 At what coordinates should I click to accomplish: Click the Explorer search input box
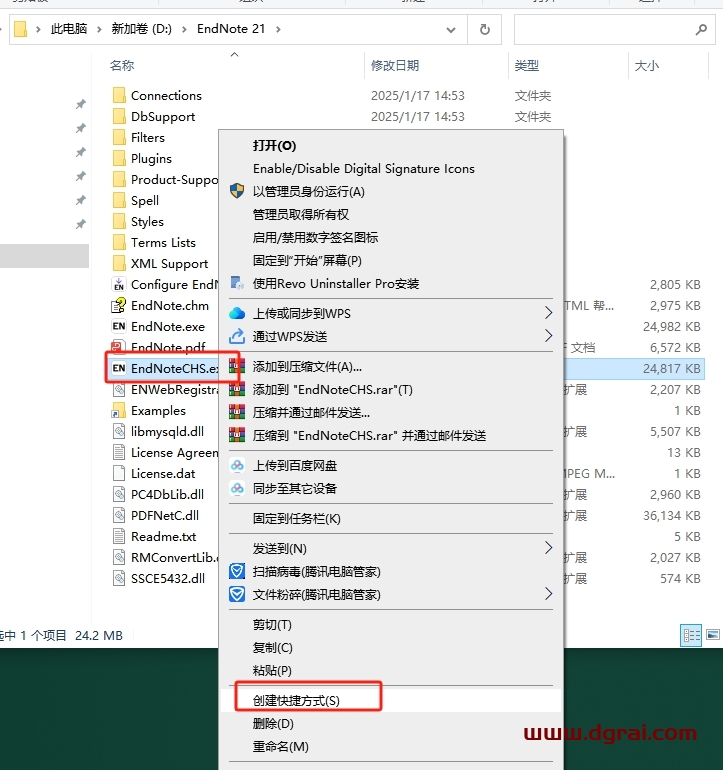pos(610,29)
